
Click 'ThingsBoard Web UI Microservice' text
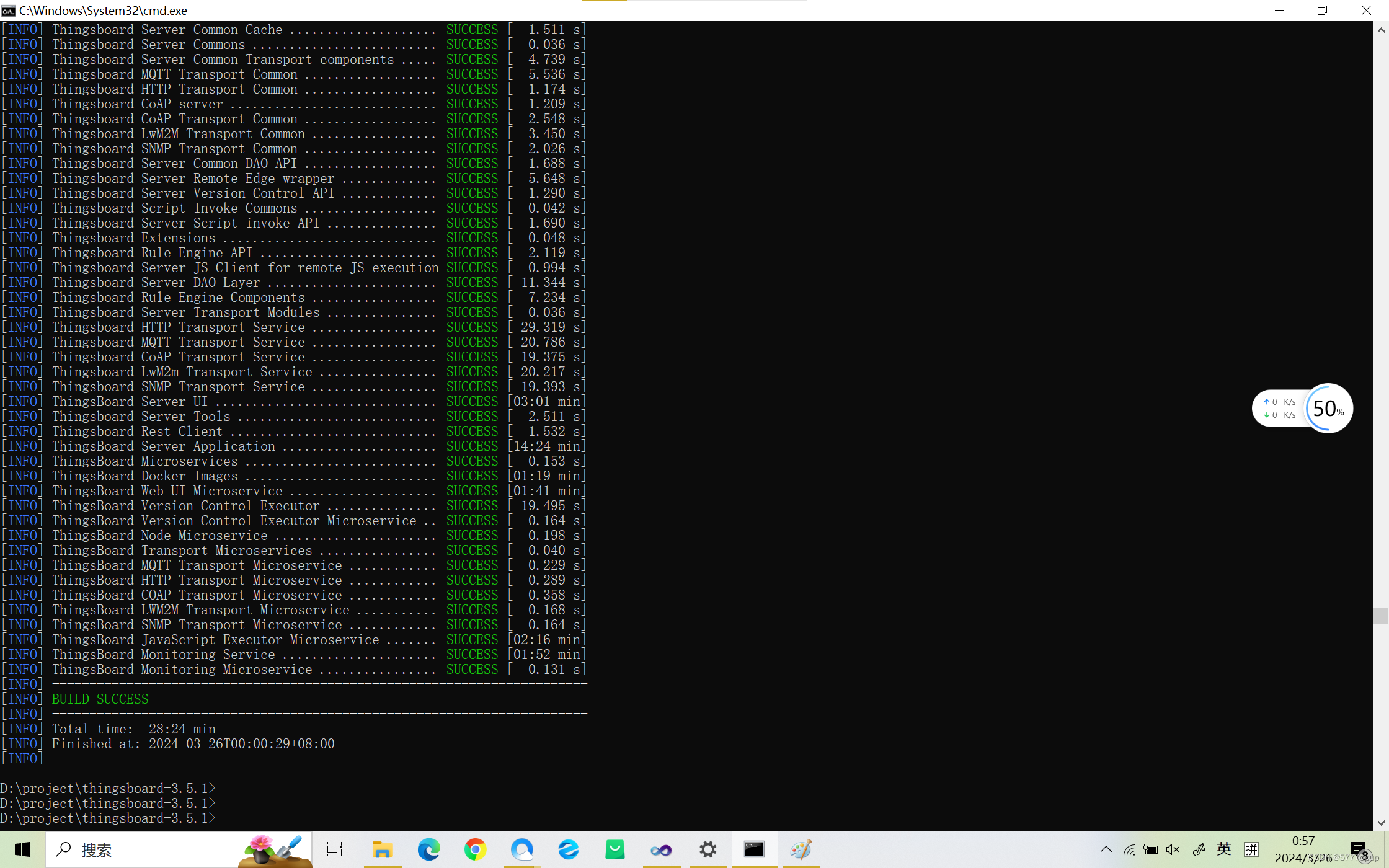tap(167, 491)
